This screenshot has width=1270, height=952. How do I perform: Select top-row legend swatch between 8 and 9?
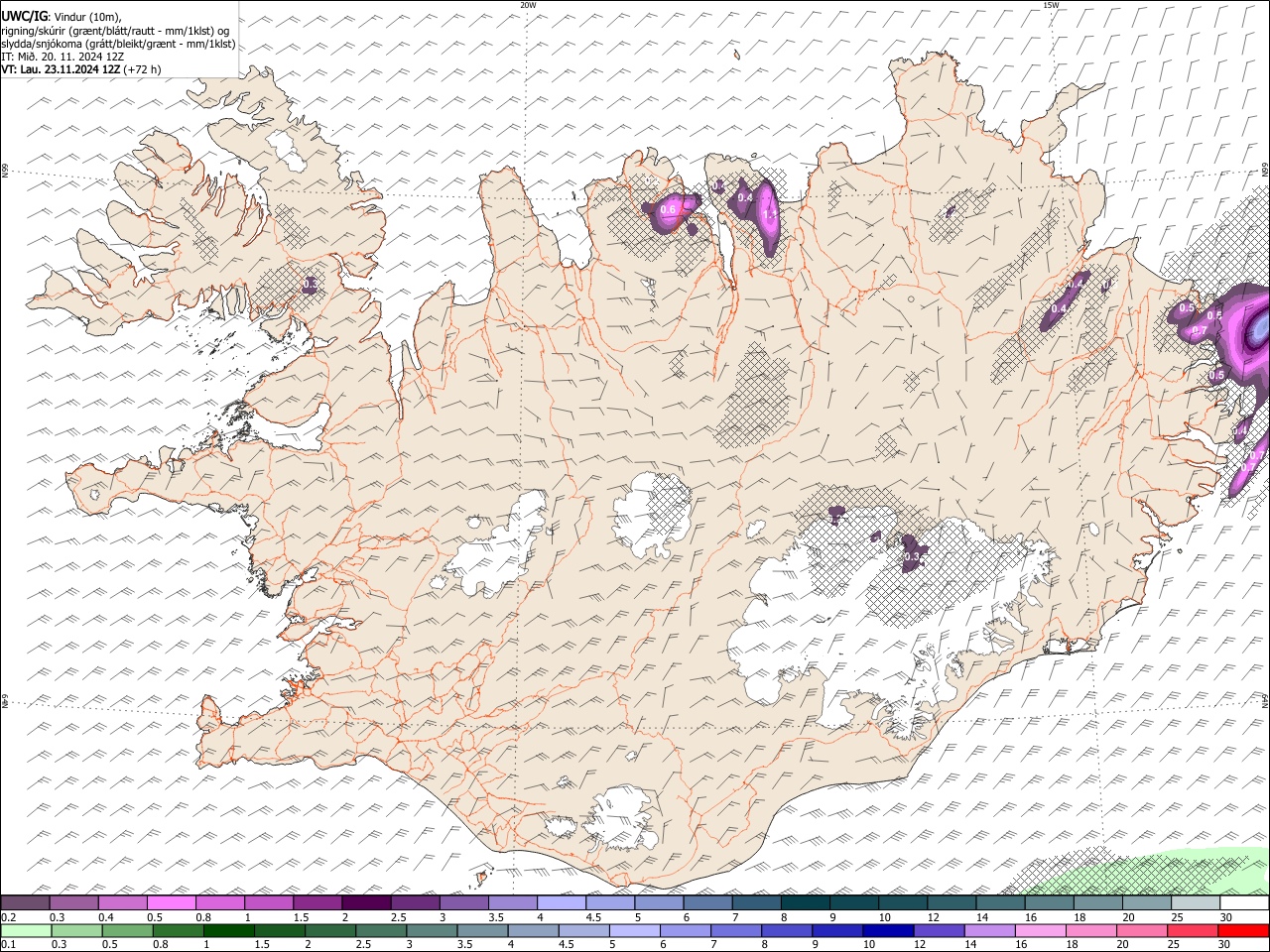coord(805,903)
